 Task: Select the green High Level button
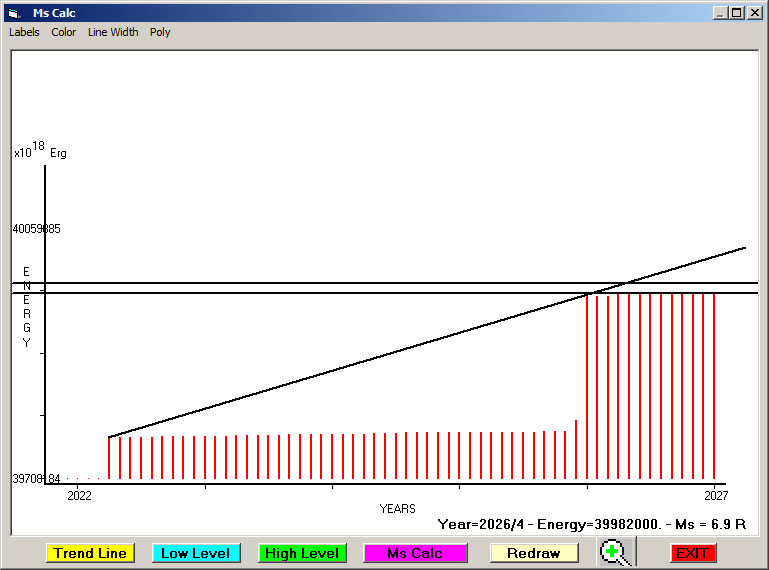302,553
